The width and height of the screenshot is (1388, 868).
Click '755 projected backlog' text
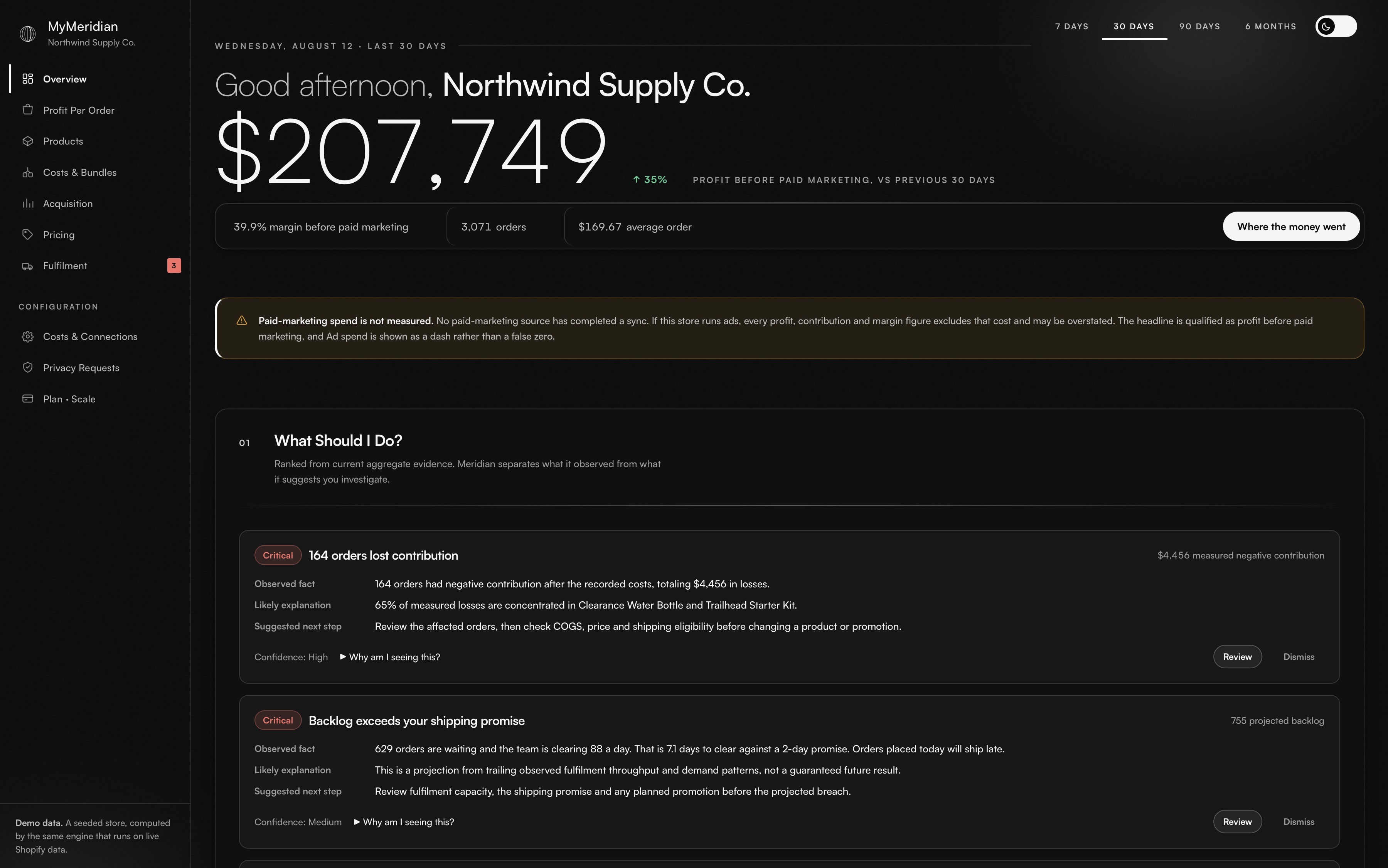coord(1277,720)
